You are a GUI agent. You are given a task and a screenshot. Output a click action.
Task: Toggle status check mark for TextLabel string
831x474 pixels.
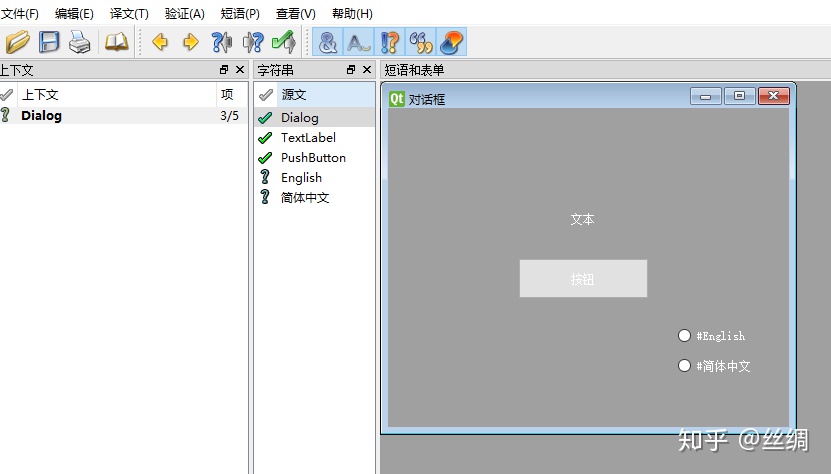[265, 137]
